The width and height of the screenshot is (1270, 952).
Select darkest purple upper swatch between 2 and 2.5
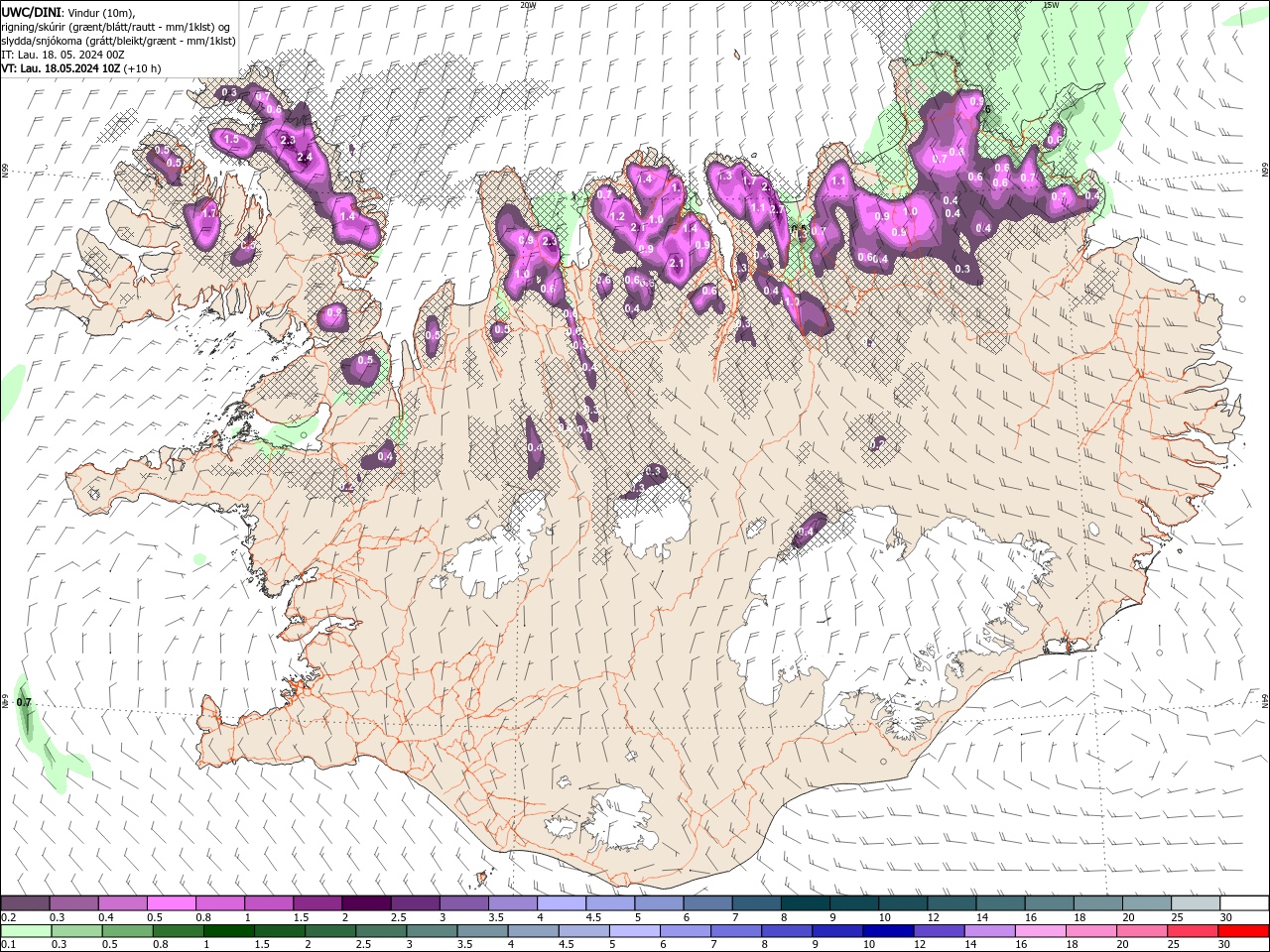[x=366, y=903]
